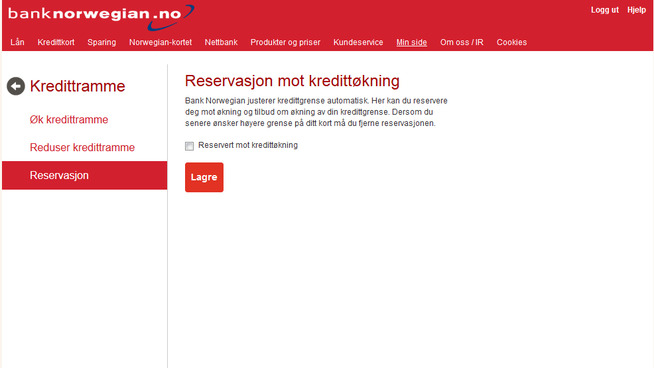Viewport: 654px width, 368px height.
Task: Click the 'Bank Norwegian justerer kredittgrense' paragraph
Action: [316, 112]
